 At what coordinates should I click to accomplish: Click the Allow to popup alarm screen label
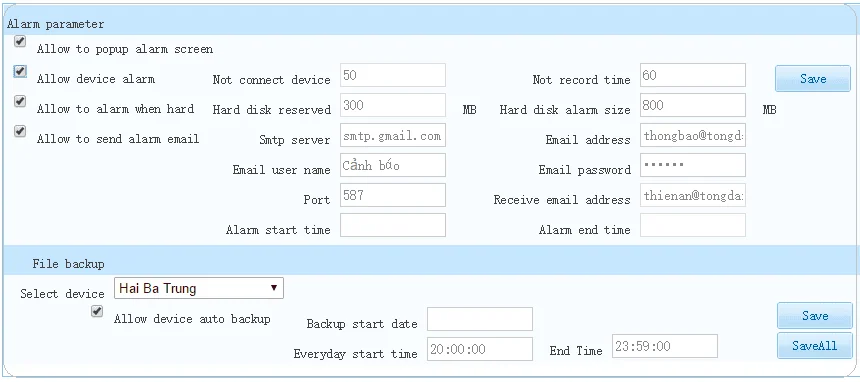125,49
